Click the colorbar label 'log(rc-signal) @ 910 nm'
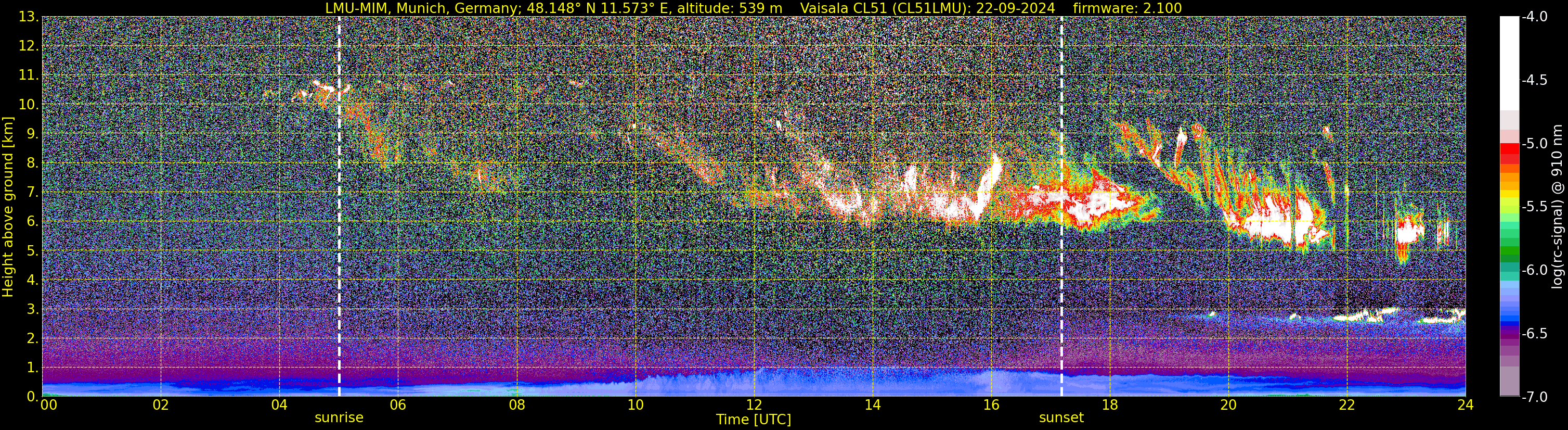This screenshot has width=1568, height=430. tap(1557, 206)
